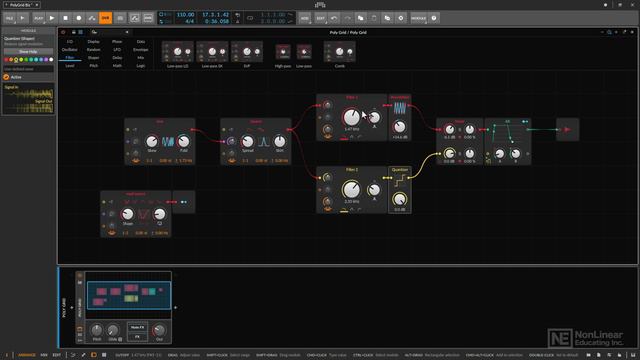
Task: Click the orange device panel icon in footer
Action: (94, 355)
